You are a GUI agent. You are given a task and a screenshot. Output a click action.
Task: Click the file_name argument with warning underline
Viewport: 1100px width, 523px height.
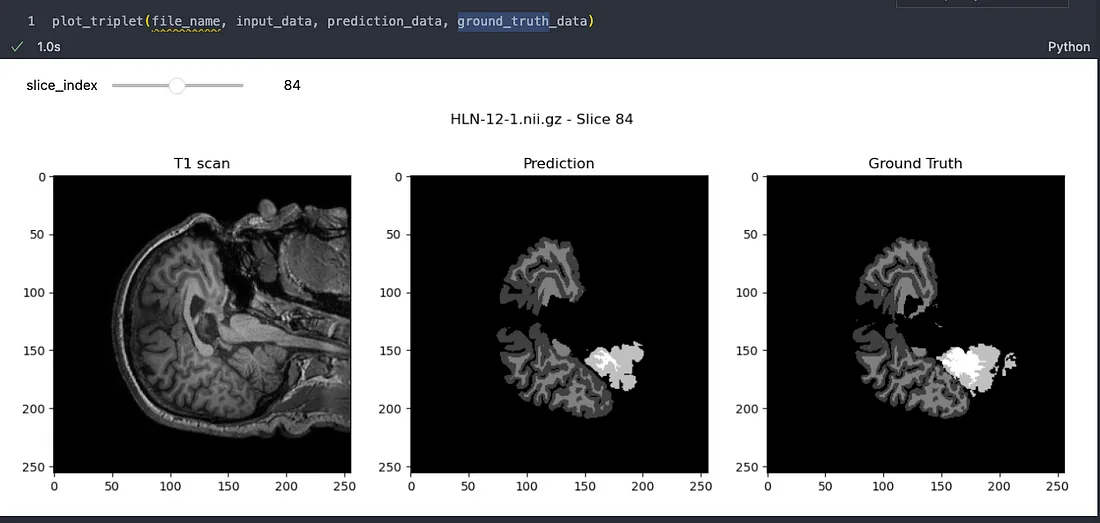[187, 22]
